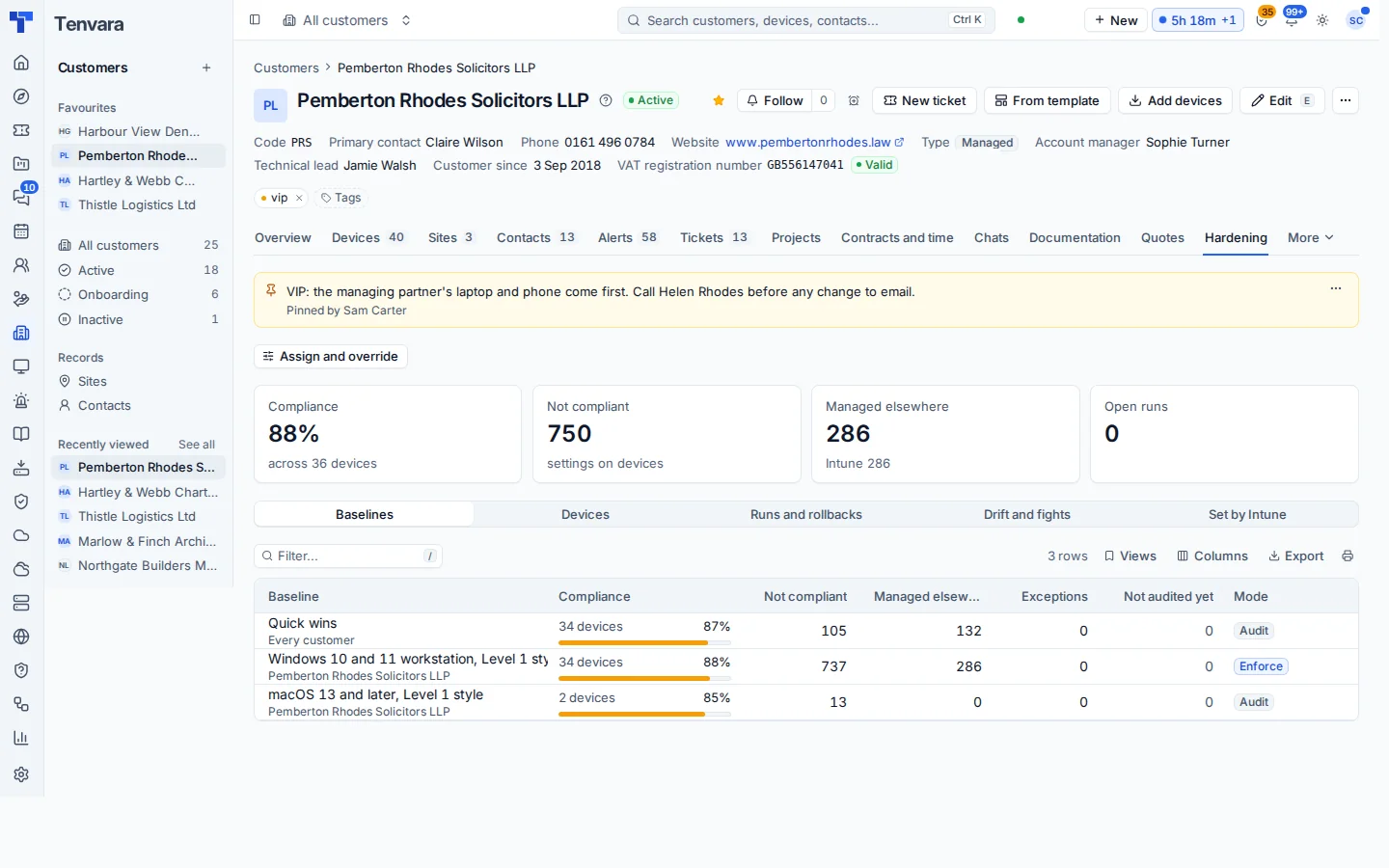Click the plus icon beside Customers heading
This screenshot has height=868, width=1389.
click(x=206, y=68)
